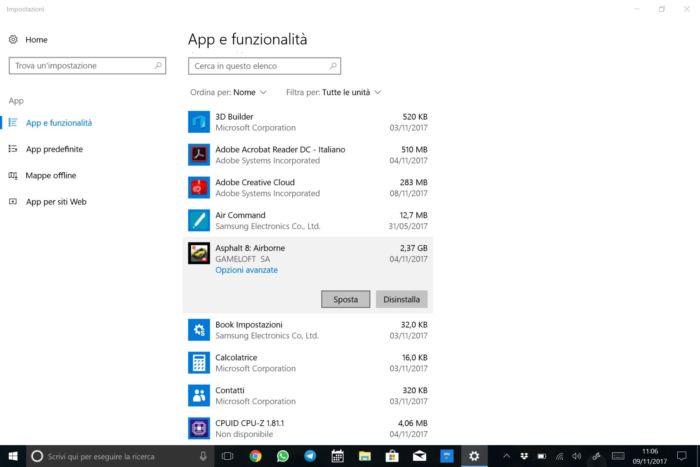700x467 pixels.
Task: Click the 510 MB size value
Action: (414, 149)
